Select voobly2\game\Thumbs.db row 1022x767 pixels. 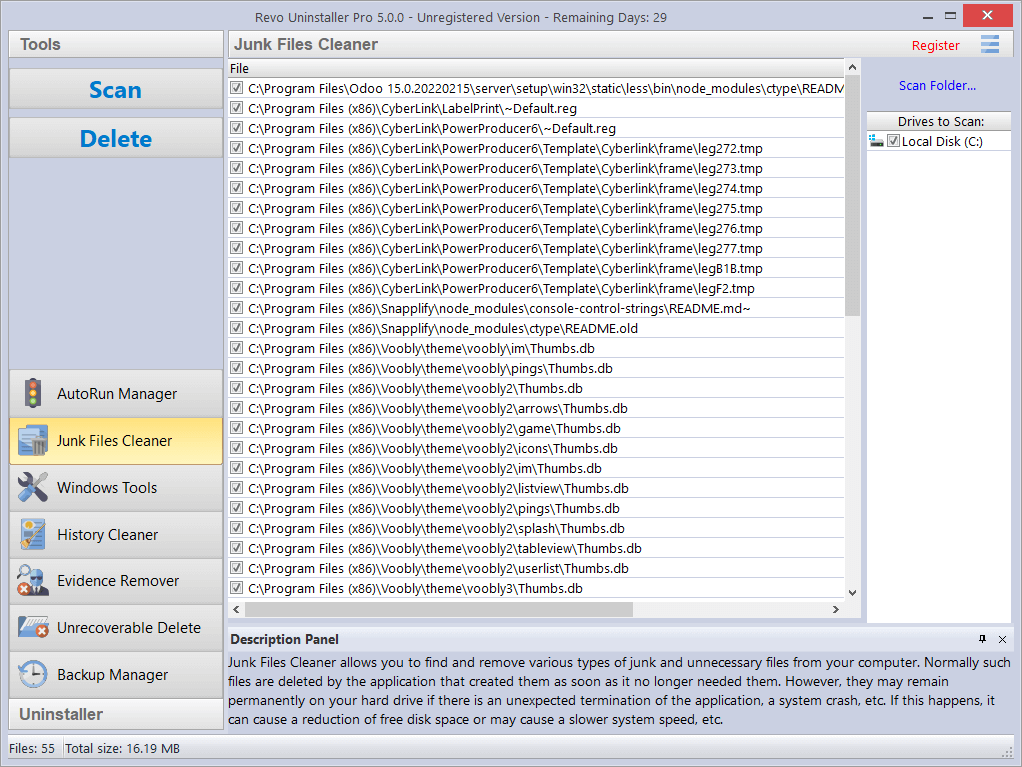[536, 428]
